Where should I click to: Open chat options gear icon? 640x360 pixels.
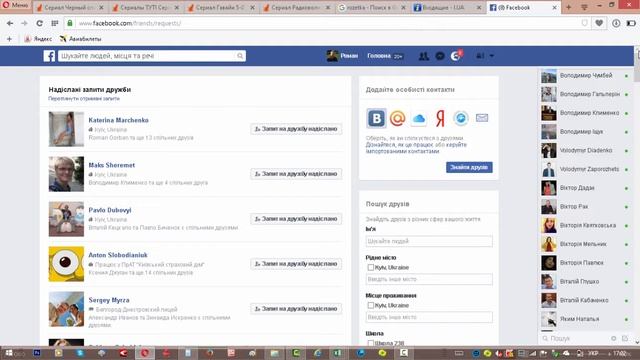(613, 338)
